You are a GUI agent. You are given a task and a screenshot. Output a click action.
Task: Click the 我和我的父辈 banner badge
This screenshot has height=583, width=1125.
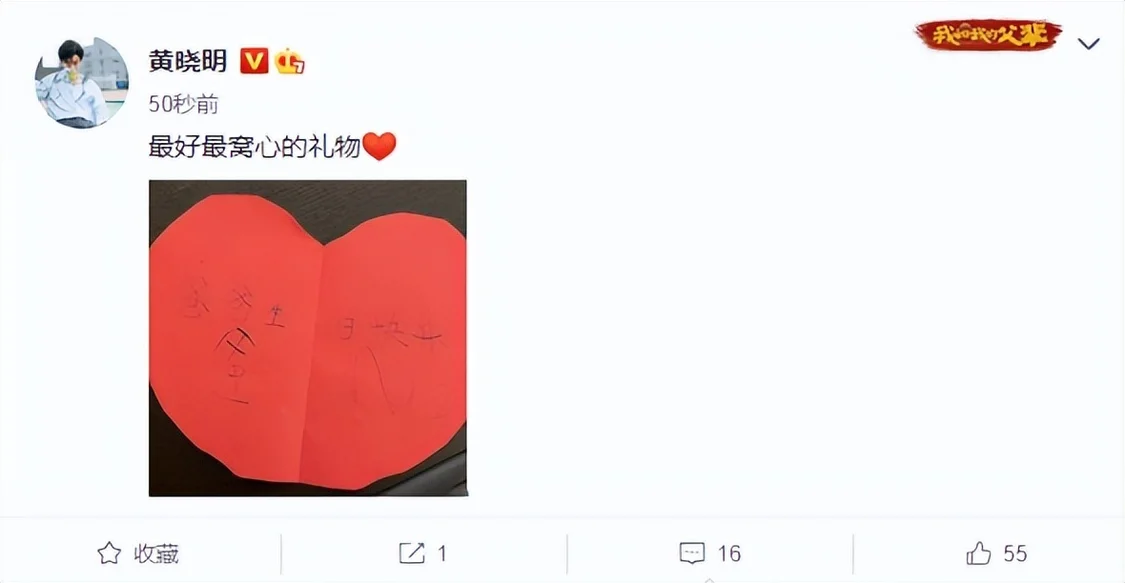(x=988, y=35)
